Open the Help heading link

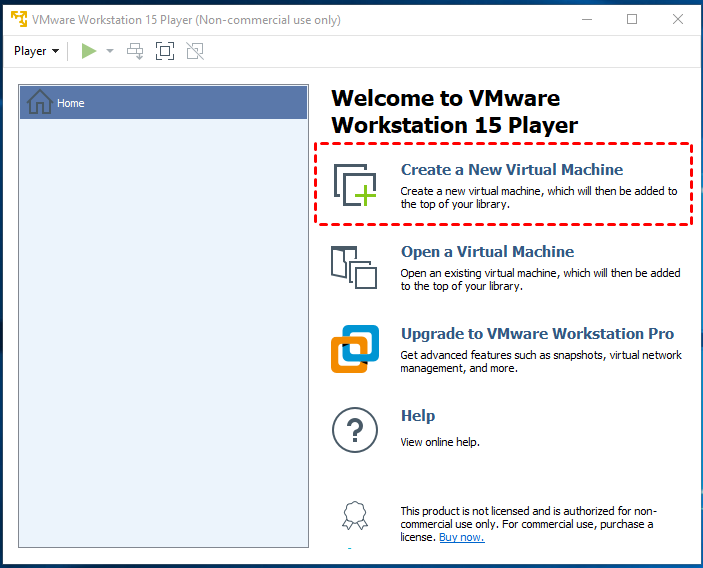pyautogui.click(x=418, y=416)
